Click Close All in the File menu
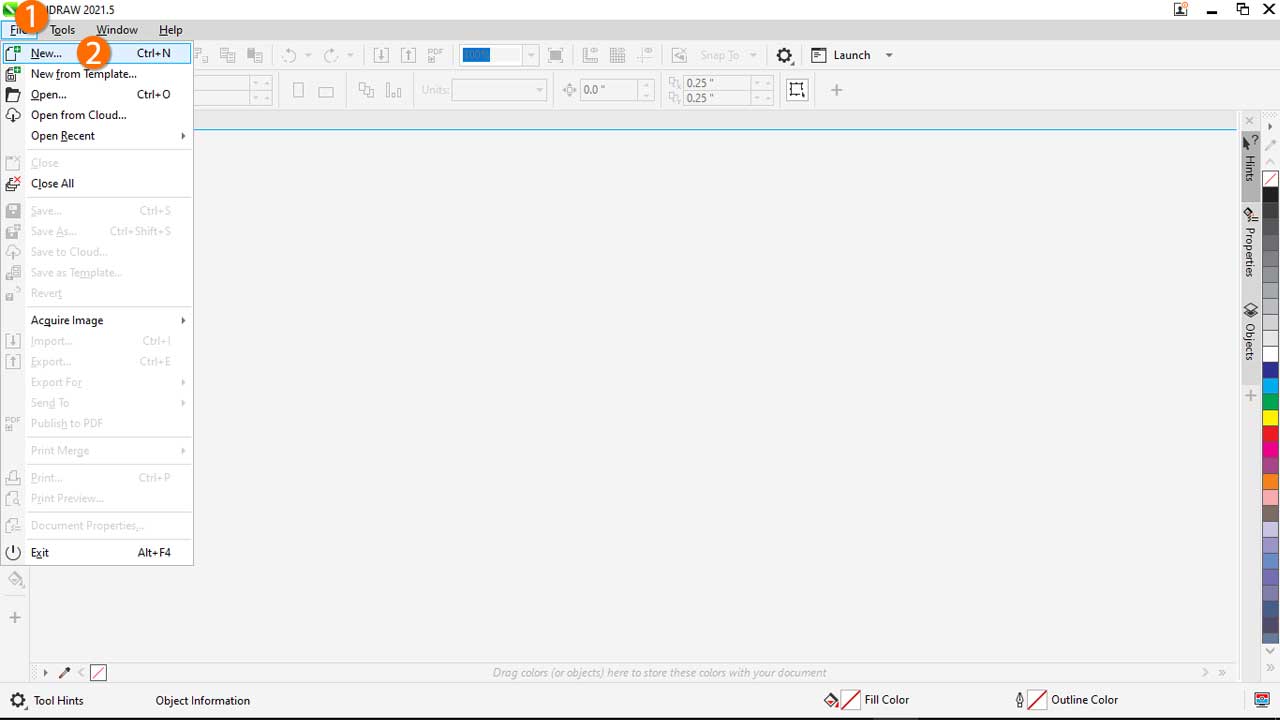 tap(52, 184)
